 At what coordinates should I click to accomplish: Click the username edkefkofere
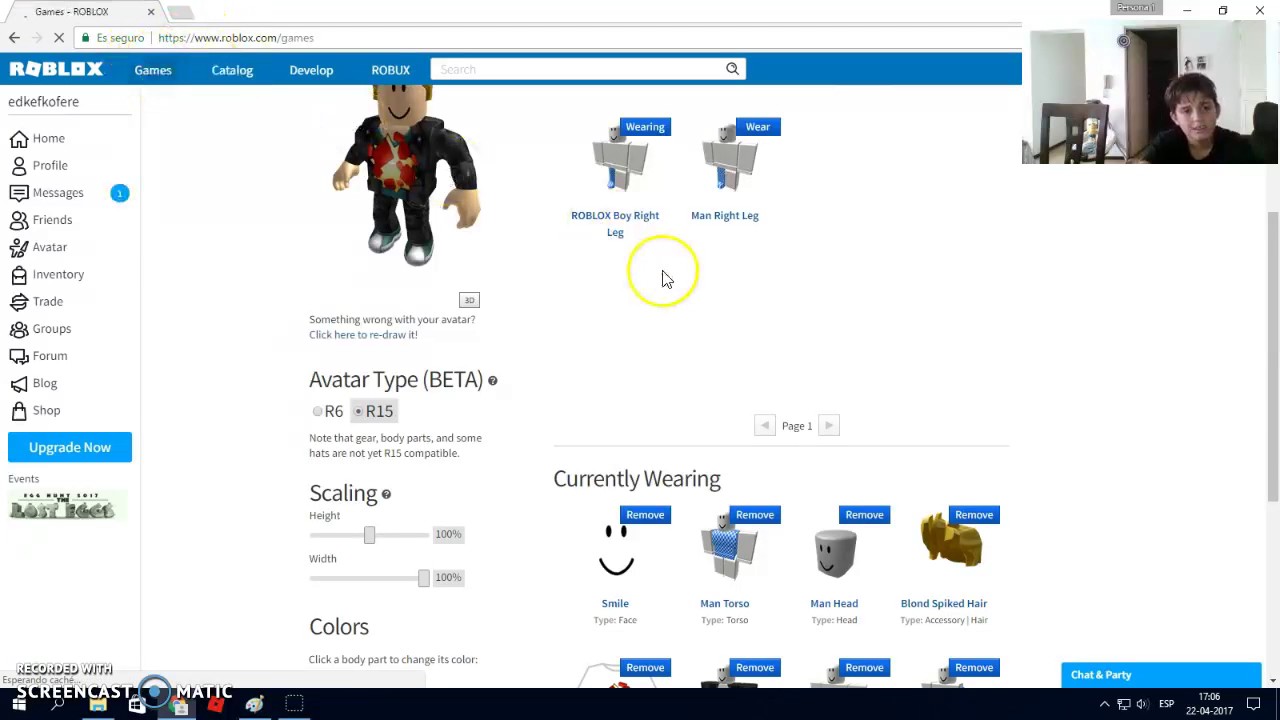[x=43, y=101]
